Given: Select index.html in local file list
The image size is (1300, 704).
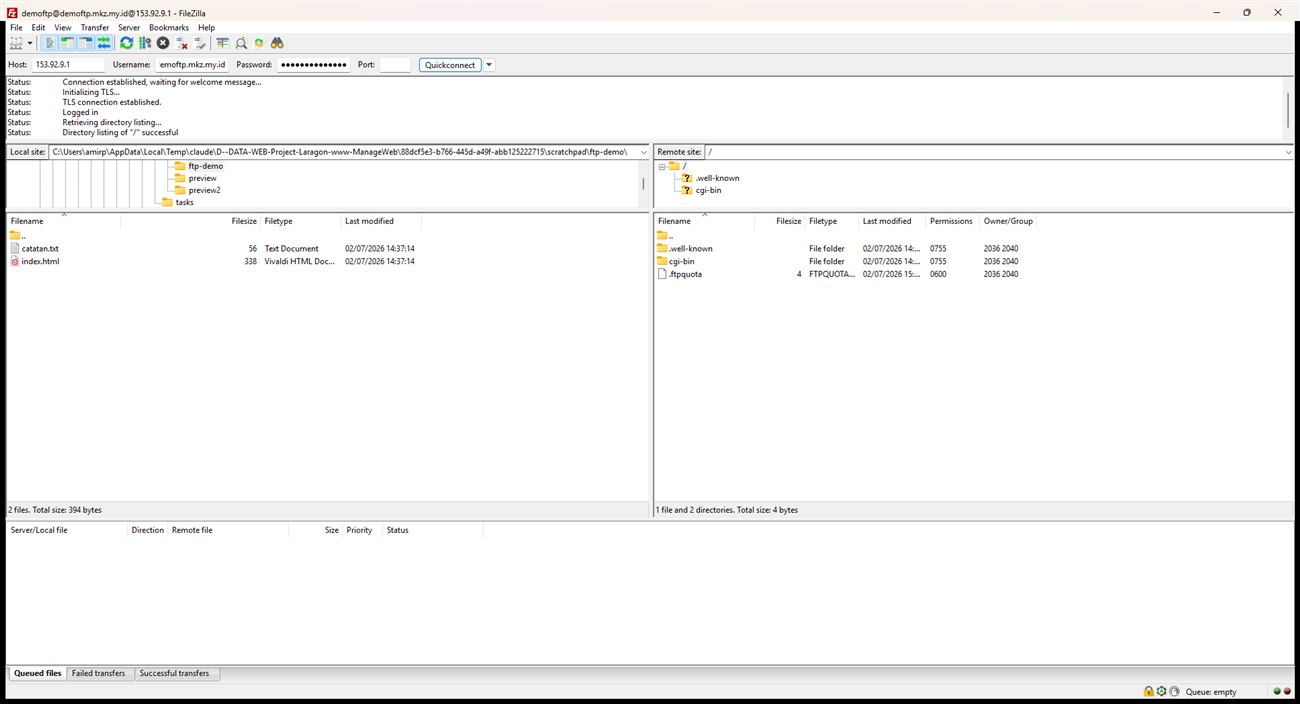Looking at the screenshot, I should click(x=40, y=261).
